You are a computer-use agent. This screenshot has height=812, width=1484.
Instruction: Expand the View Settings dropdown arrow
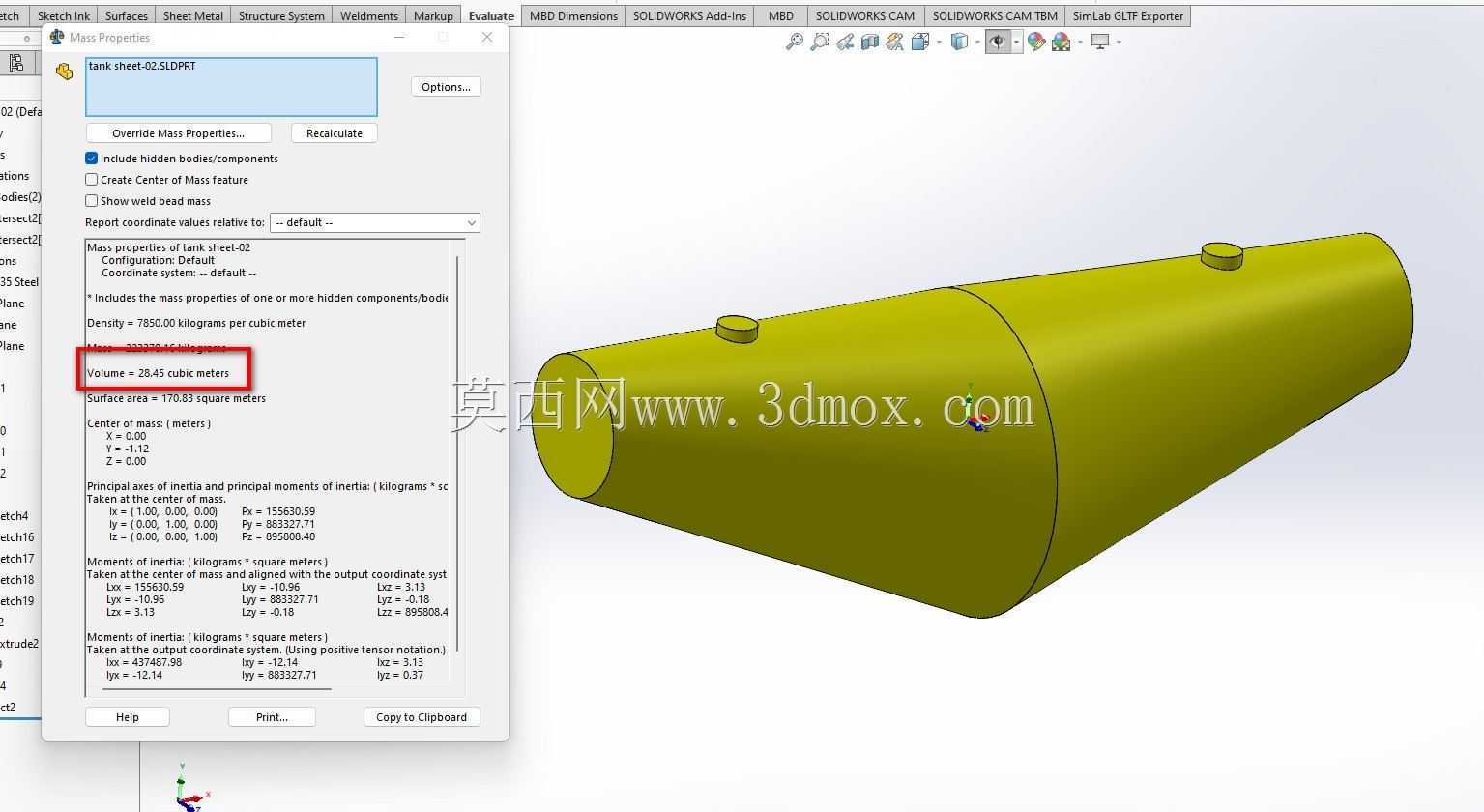1119,42
